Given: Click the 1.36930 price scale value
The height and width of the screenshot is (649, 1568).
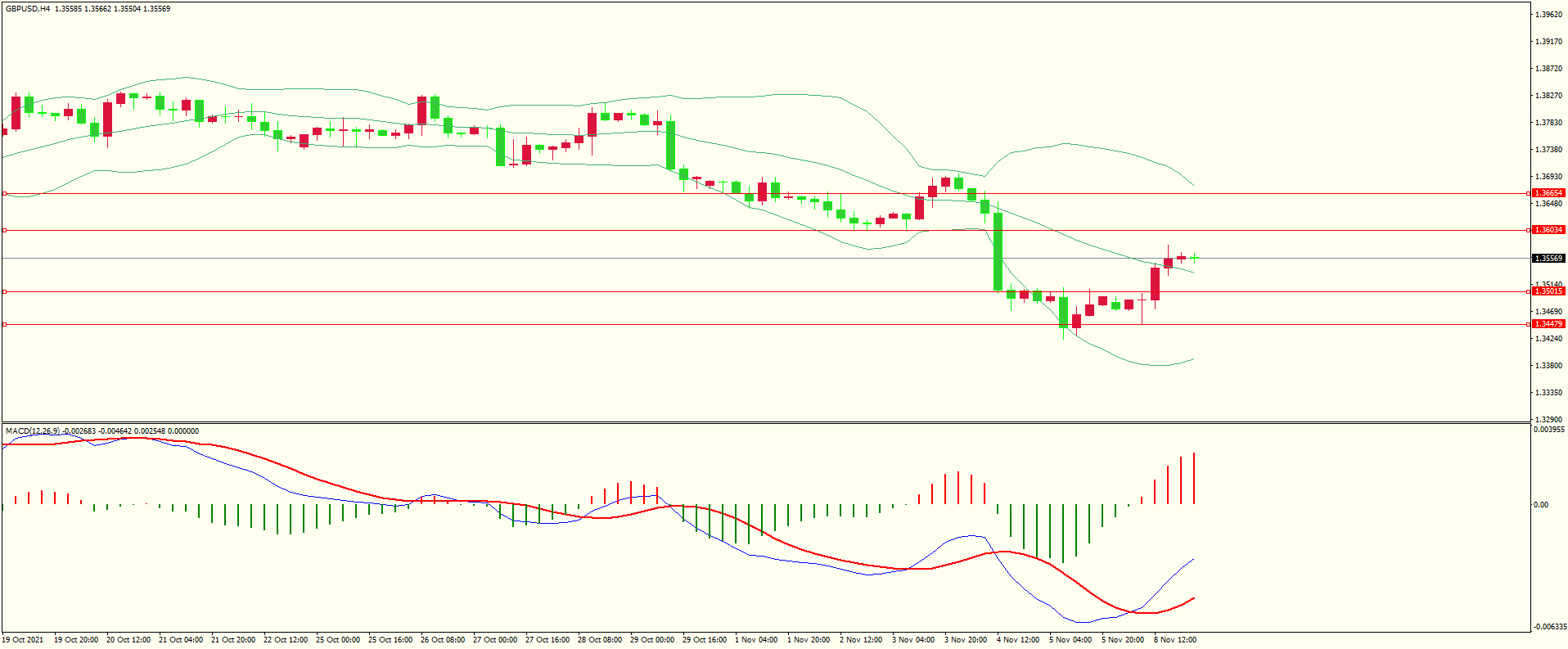Looking at the screenshot, I should pos(1548,177).
